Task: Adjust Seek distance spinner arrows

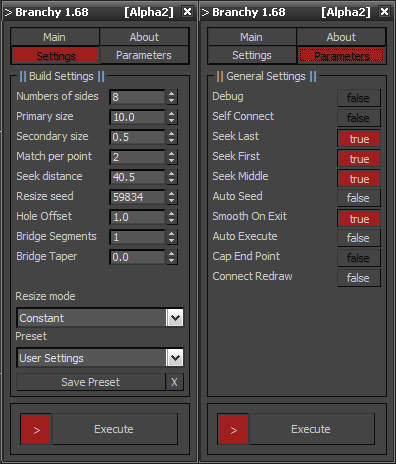Action: [172, 177]
